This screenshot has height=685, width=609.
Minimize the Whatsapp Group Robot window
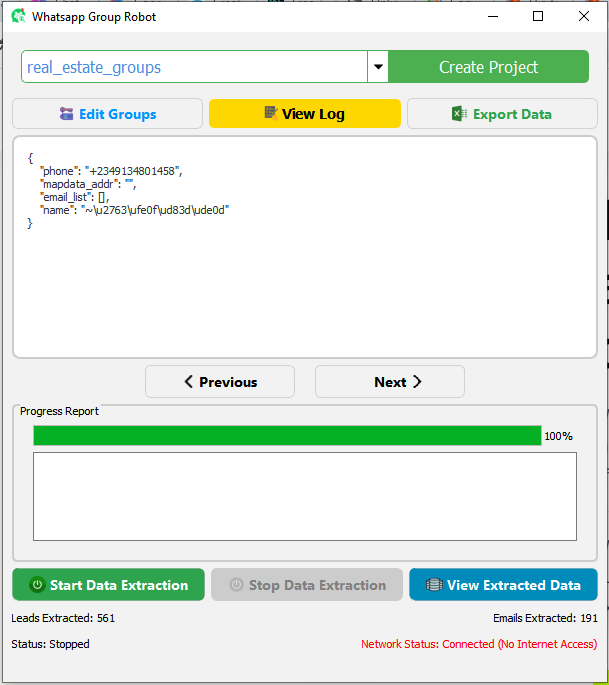point(493,16)
